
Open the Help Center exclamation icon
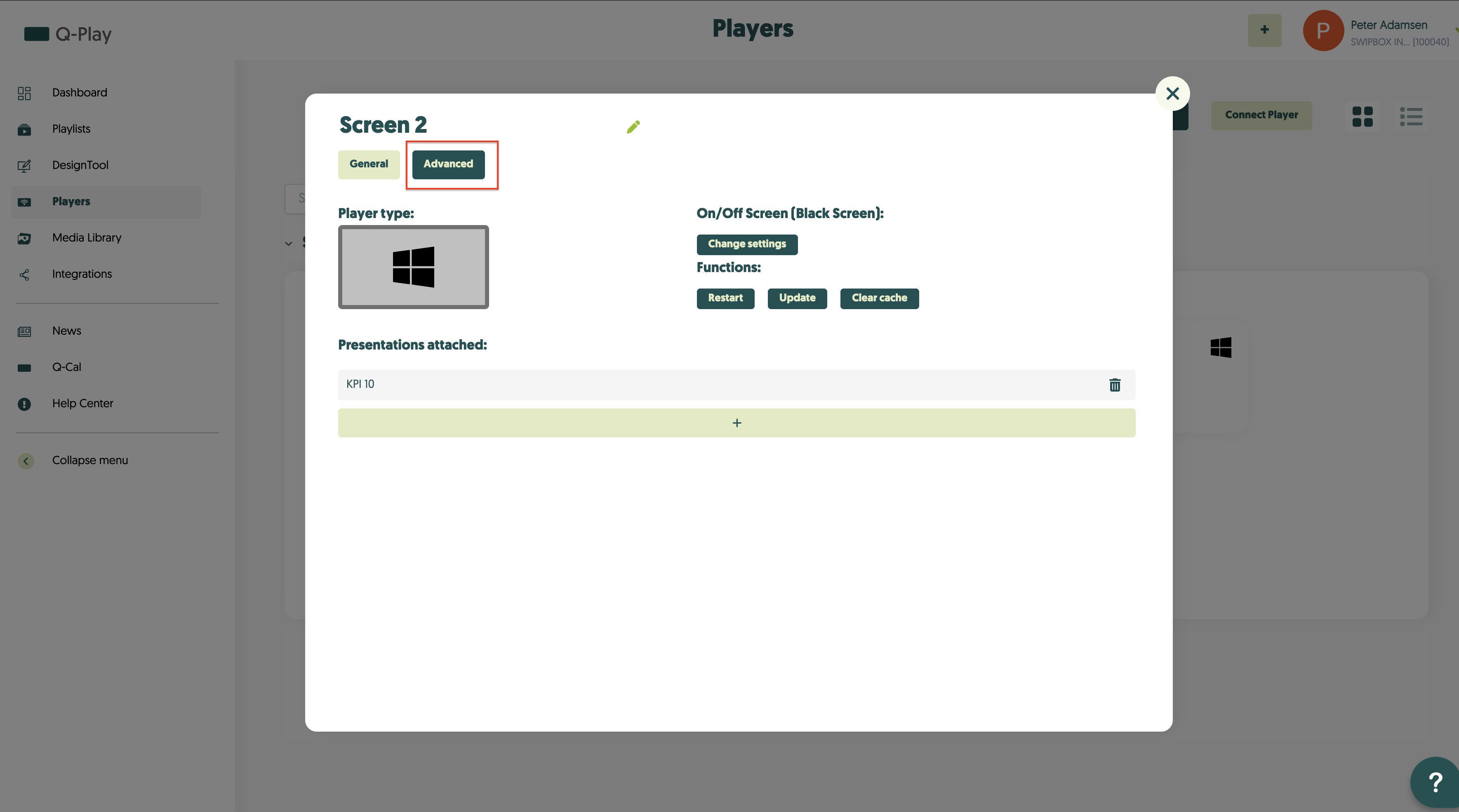(x=24, y=404)
